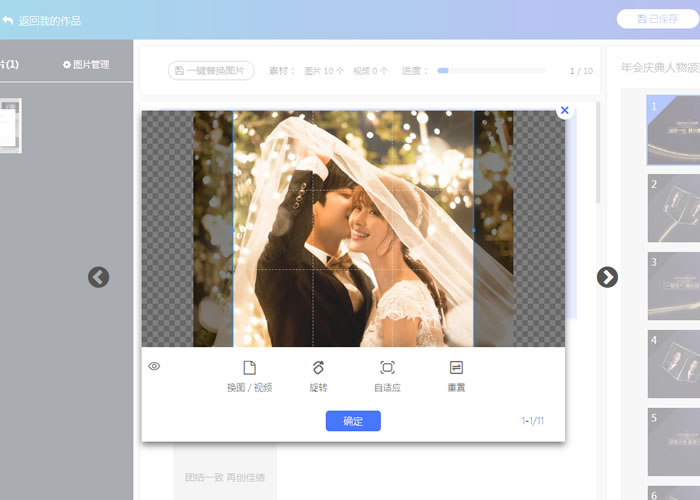This screenshot has height=500, width=700.
Task: Click the vertical scrollbar of the editing area
Action: [598, 153]
